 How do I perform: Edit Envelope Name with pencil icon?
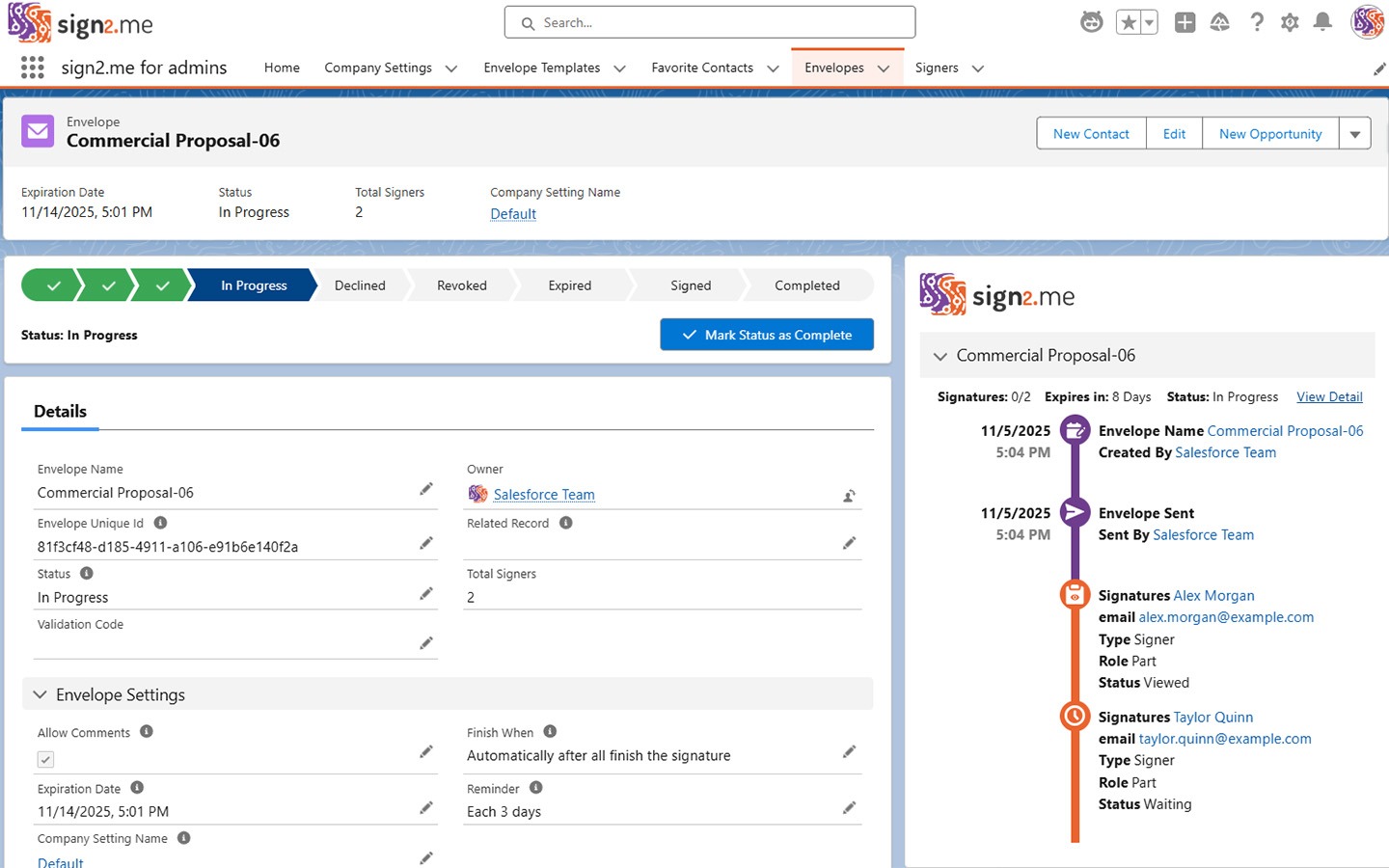pos(425,490)
